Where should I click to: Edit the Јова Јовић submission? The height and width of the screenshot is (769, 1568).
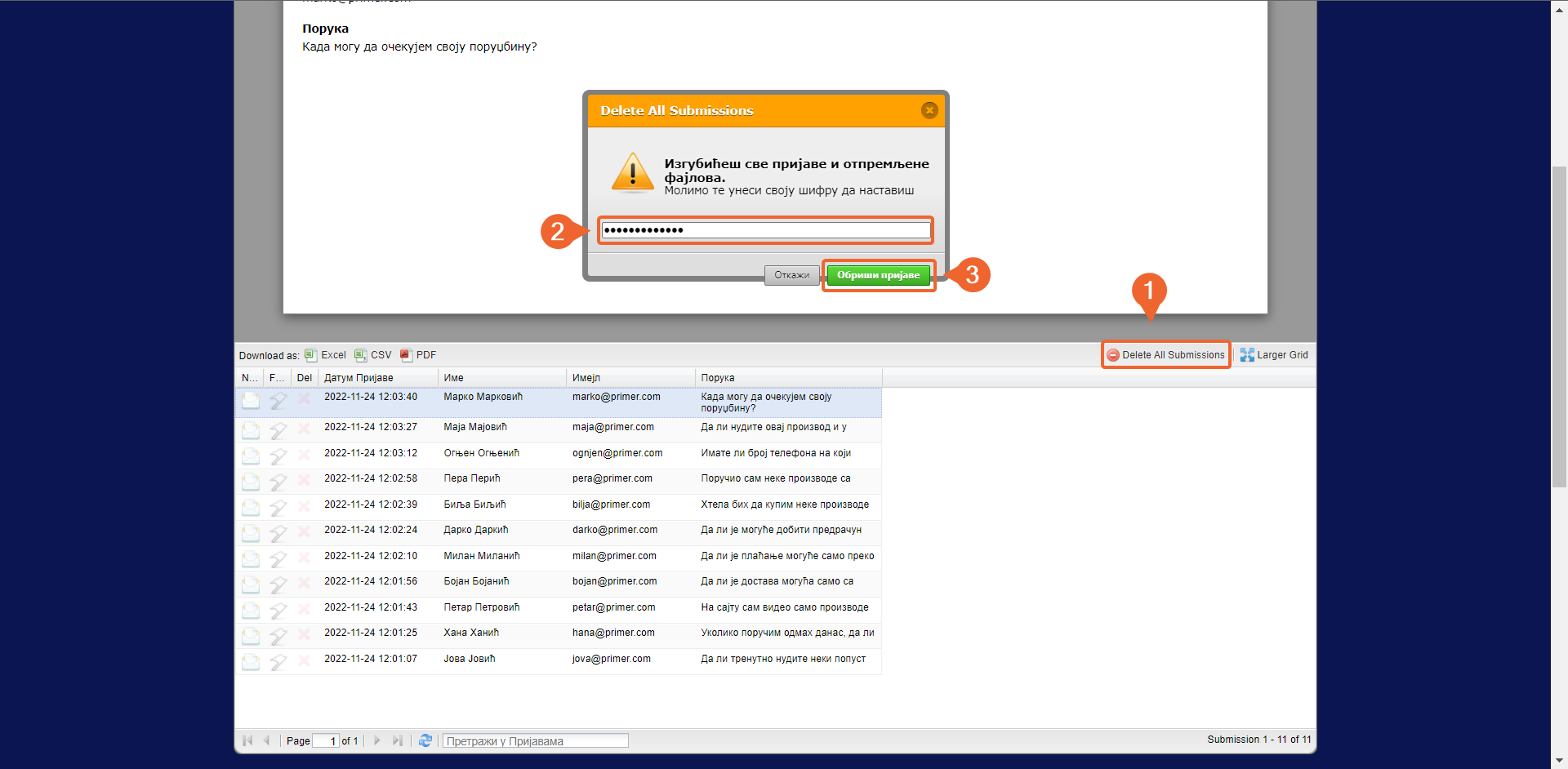(x=278, y=662)
